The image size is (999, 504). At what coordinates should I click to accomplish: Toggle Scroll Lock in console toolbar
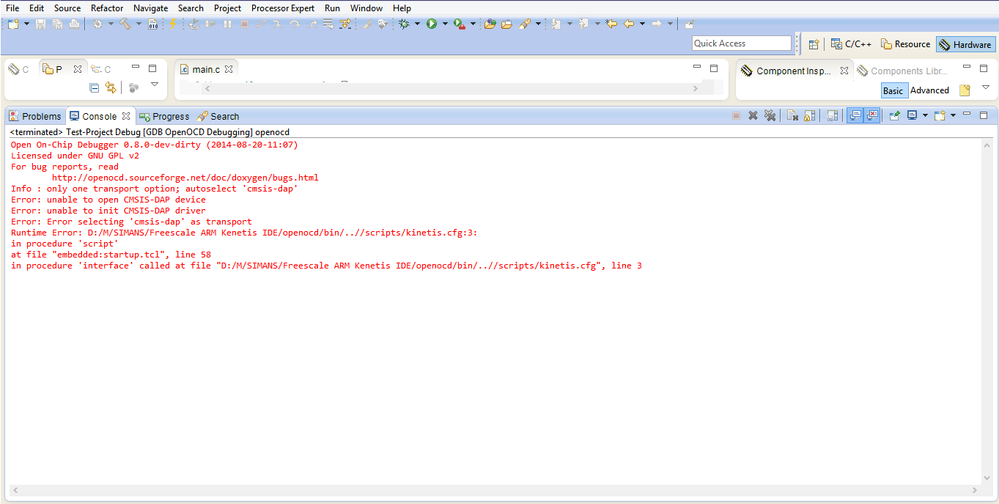(809, 115)
